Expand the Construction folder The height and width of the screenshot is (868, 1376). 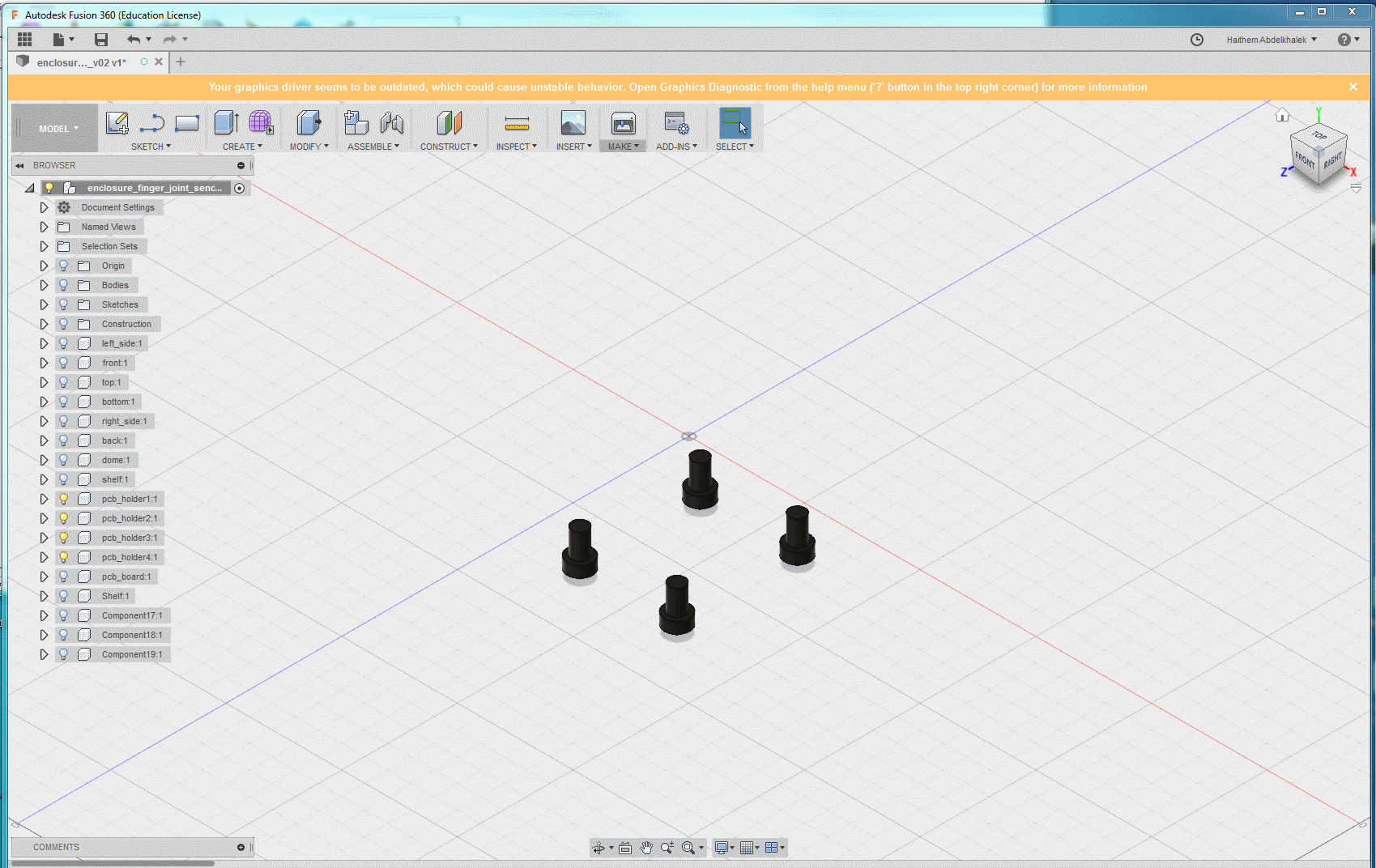[x=44, y=324]
